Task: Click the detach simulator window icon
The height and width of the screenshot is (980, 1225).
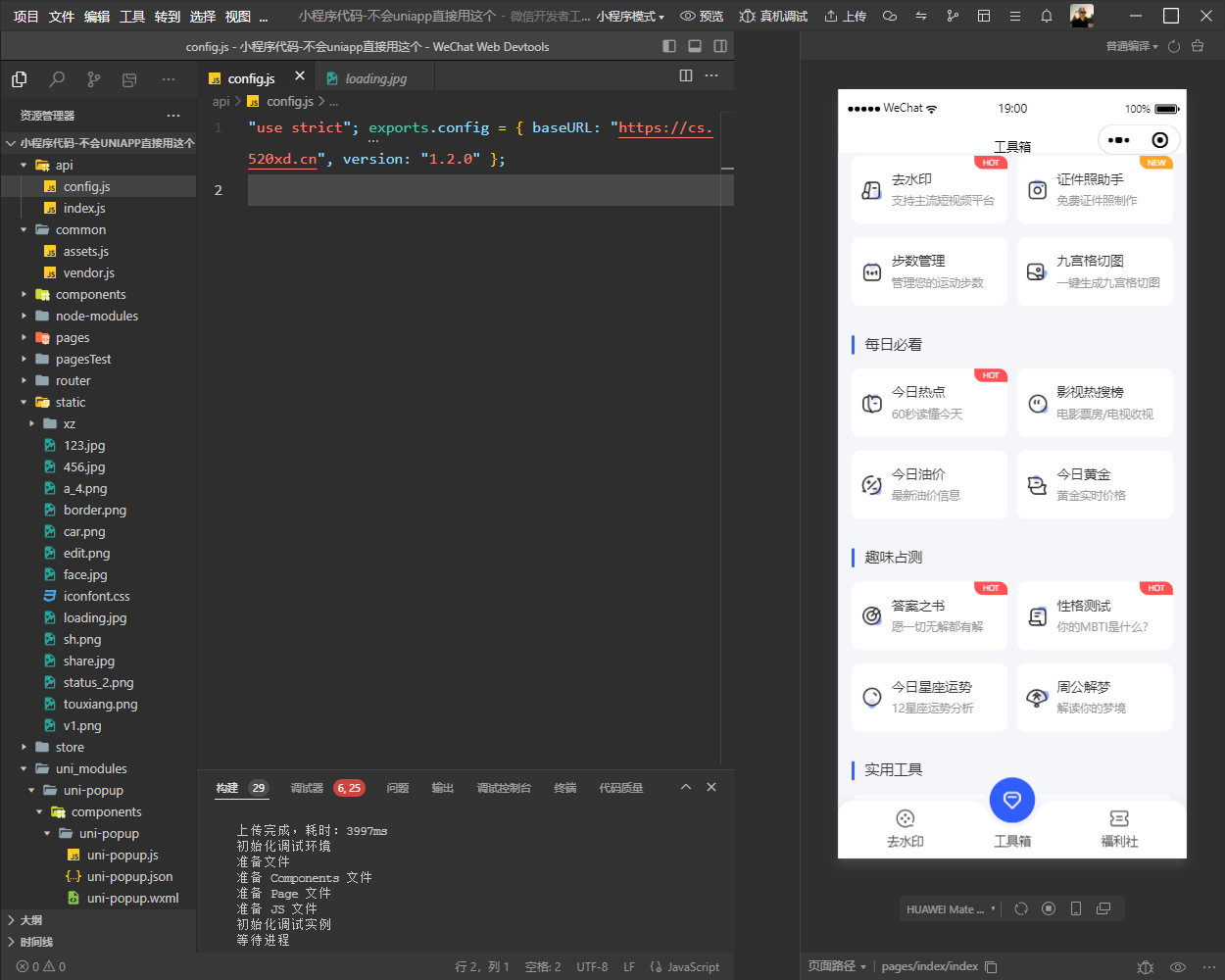Action: 1103,908
